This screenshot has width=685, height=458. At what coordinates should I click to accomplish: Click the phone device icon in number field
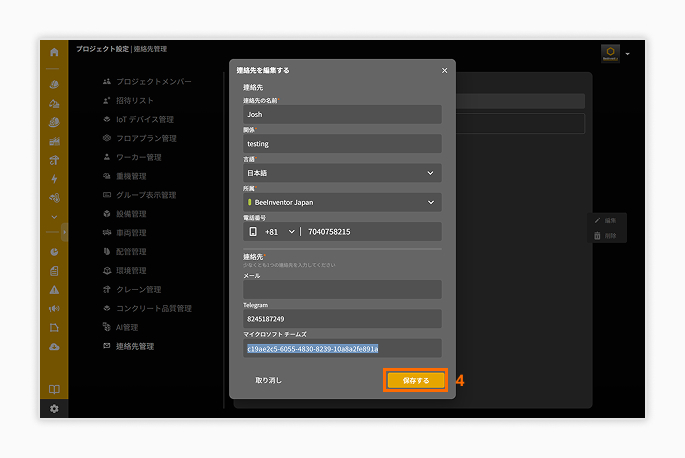(253, 232)
